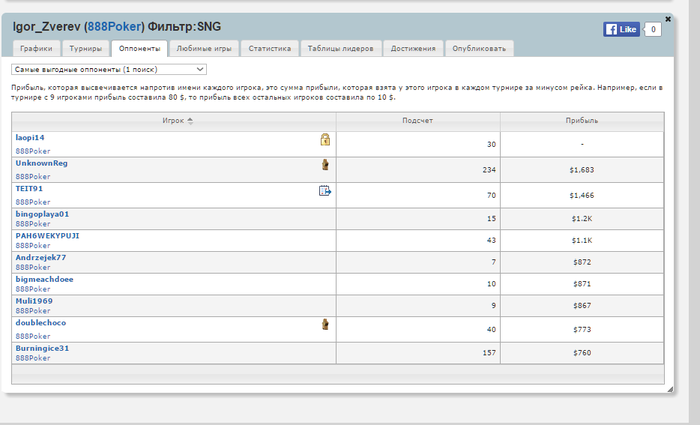Open player UnknownReg profile link
The image size is (700, 425).
click(x=42, y=163)
